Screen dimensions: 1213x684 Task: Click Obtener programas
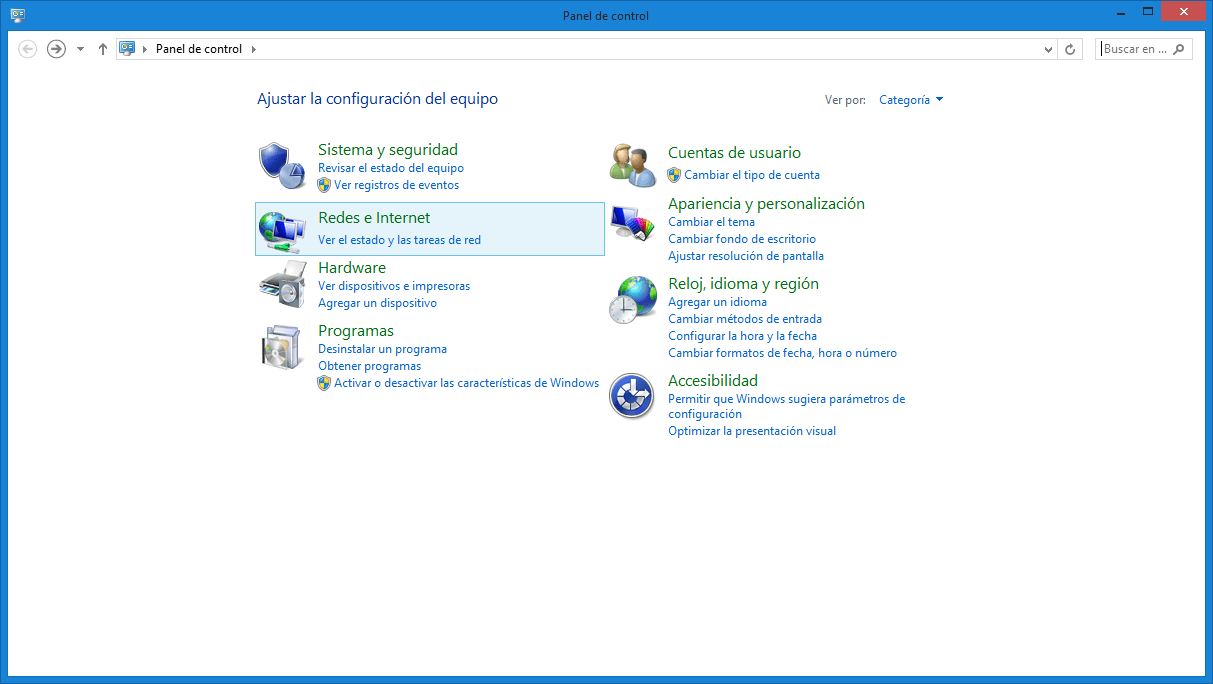(369, 366)
